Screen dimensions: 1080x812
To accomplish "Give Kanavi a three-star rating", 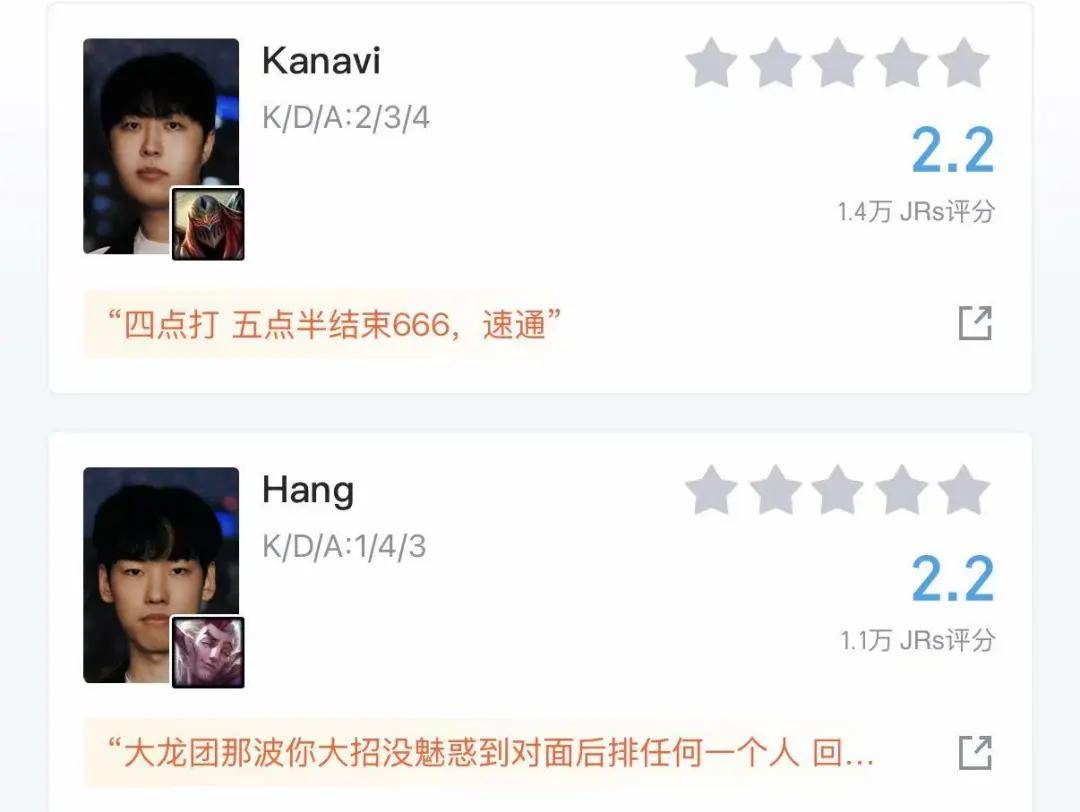I will 838,63.
